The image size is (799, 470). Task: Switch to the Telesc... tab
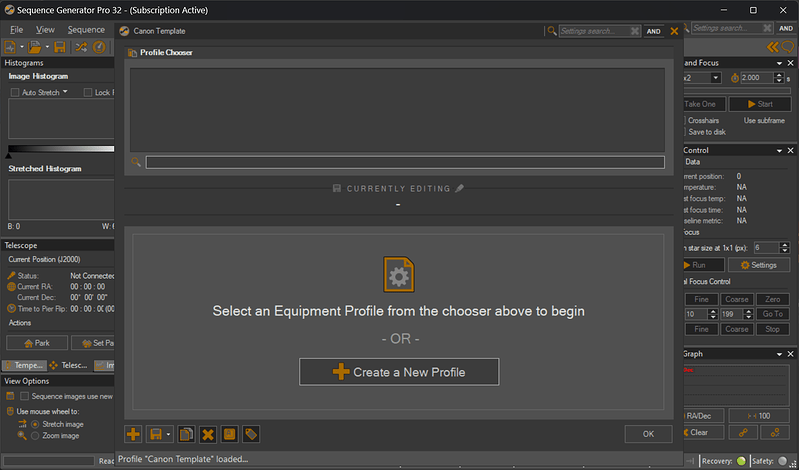(x=71, y=365)
